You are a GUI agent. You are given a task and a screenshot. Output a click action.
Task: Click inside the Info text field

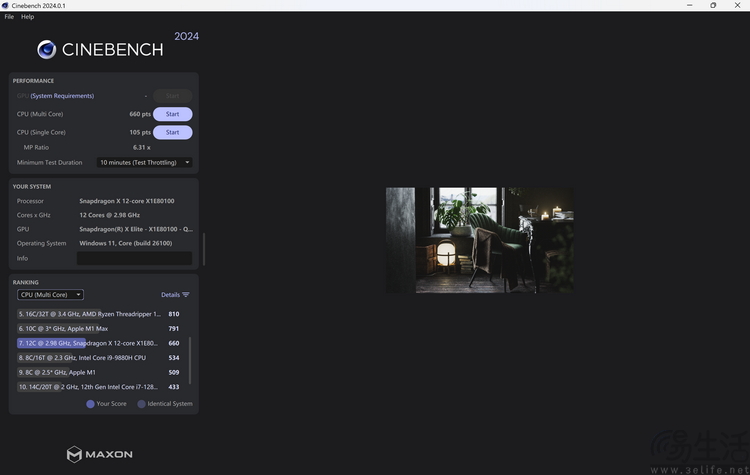click(134, 258)
